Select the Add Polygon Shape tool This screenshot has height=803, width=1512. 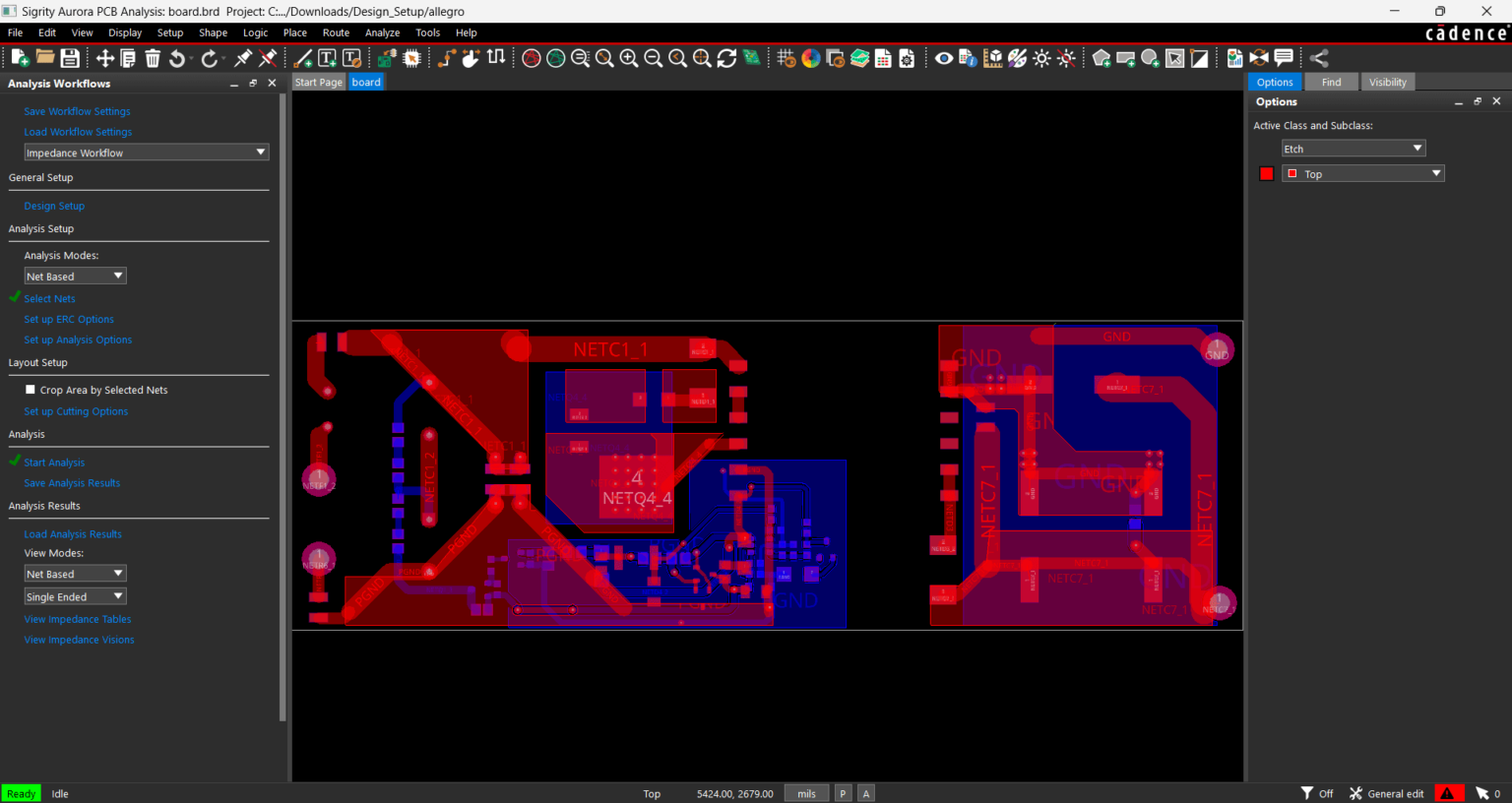pyautogui.click(x=1102, y=58)
